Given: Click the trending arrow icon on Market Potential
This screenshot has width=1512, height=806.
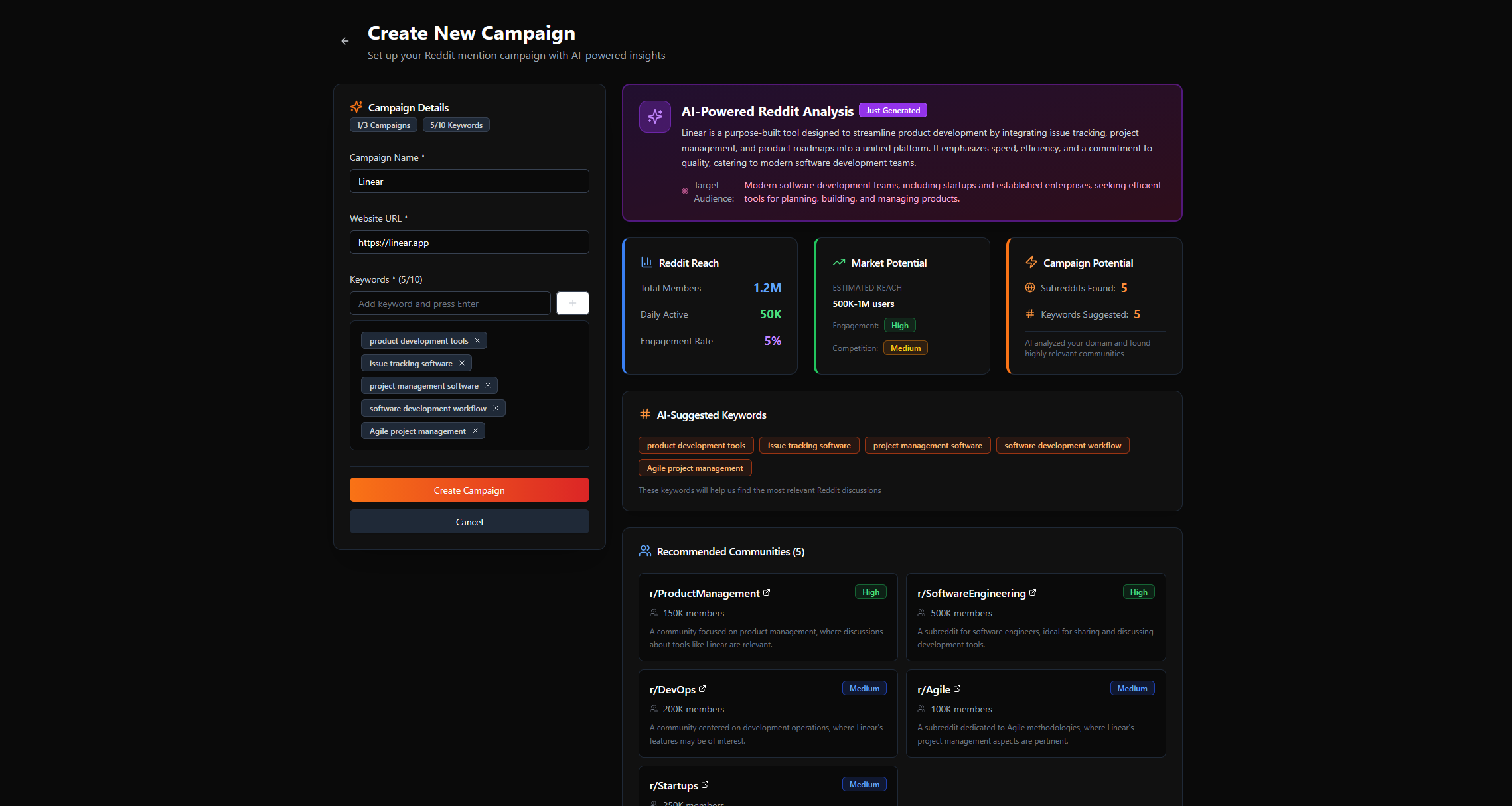Looking at the screenshot, I should tap(838, 262).
